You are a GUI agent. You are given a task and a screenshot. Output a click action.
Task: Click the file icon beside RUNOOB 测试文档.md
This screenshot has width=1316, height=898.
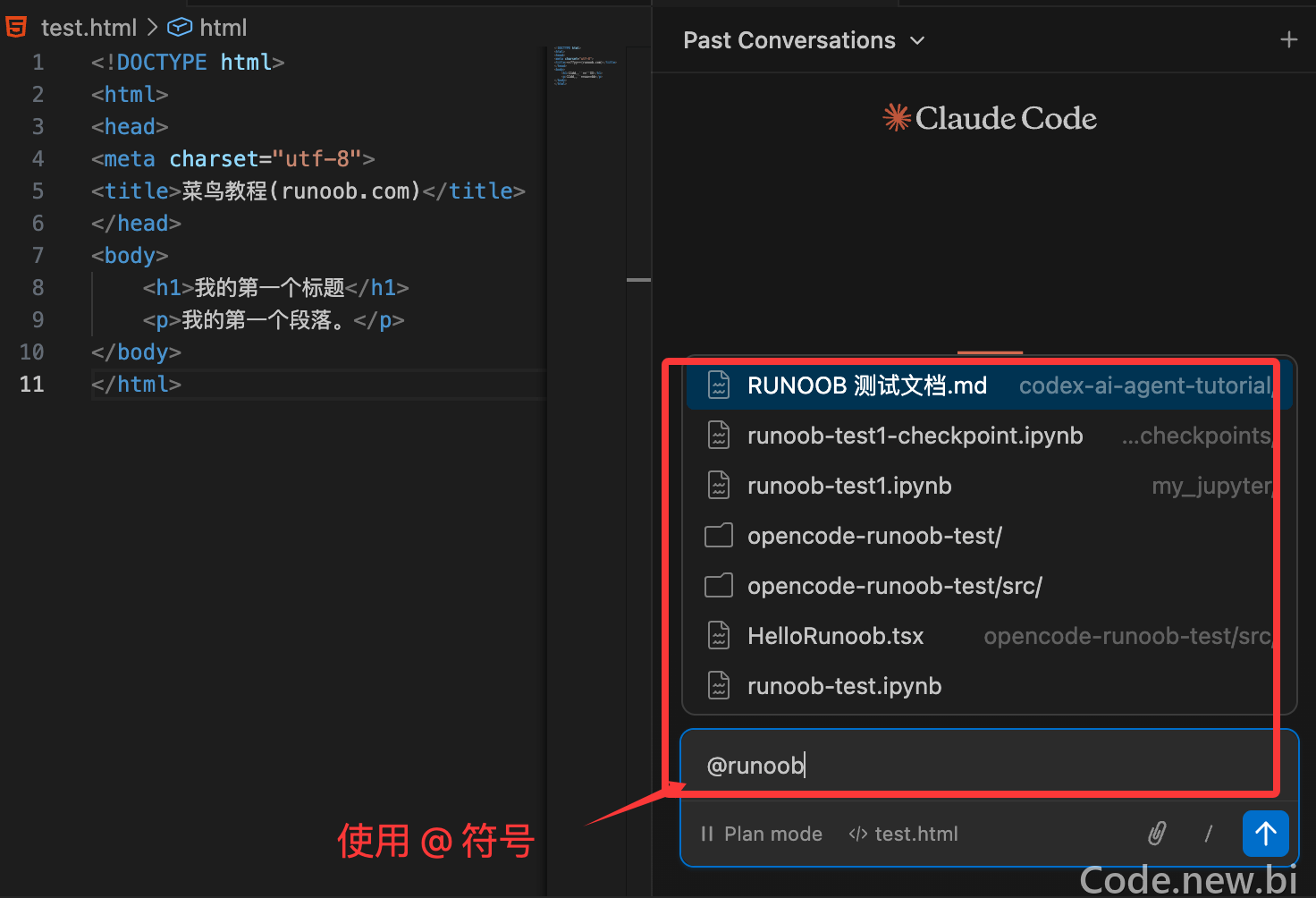tap(719, 385)
